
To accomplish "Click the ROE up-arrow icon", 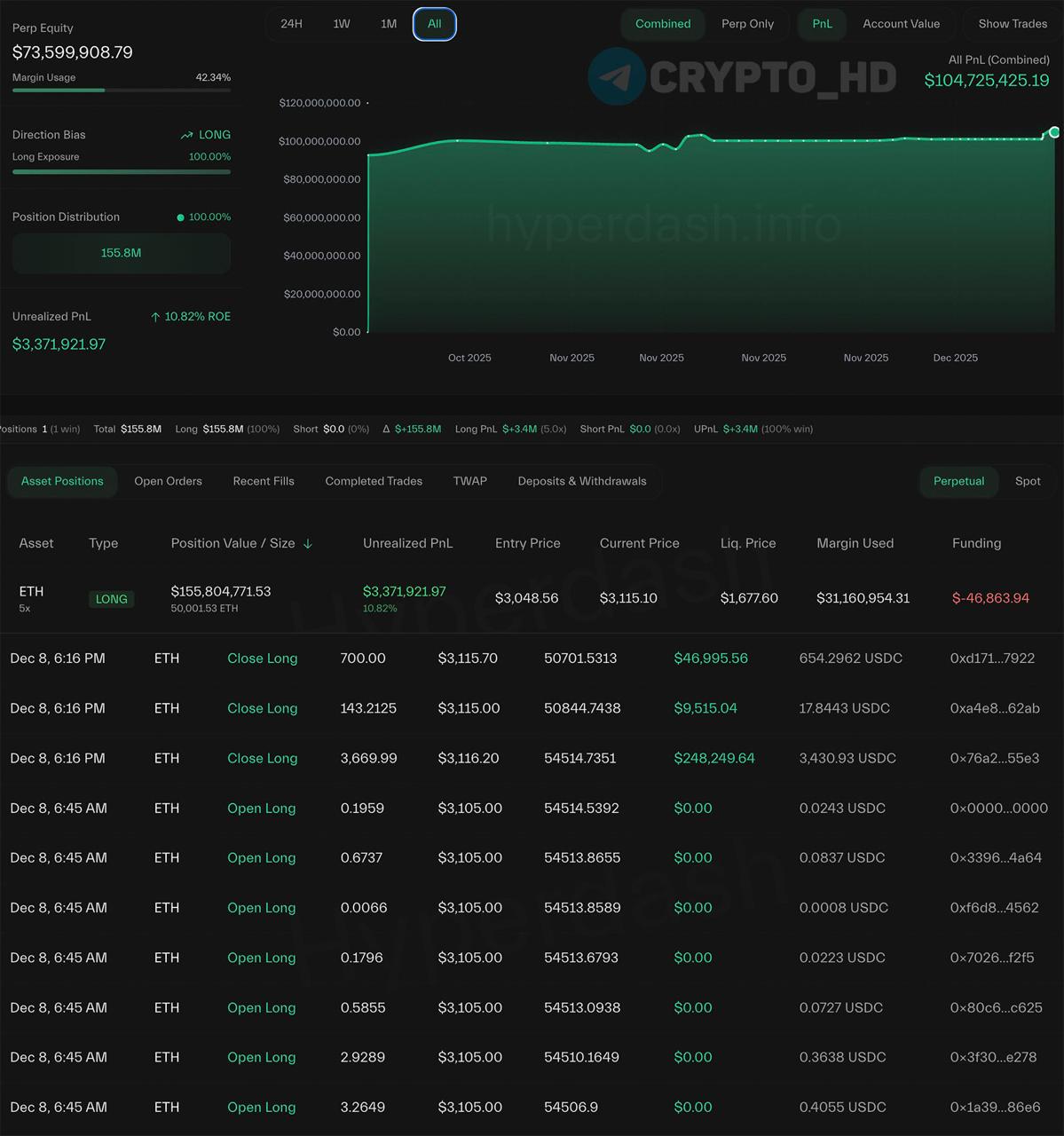I will [x=155, y=317].
